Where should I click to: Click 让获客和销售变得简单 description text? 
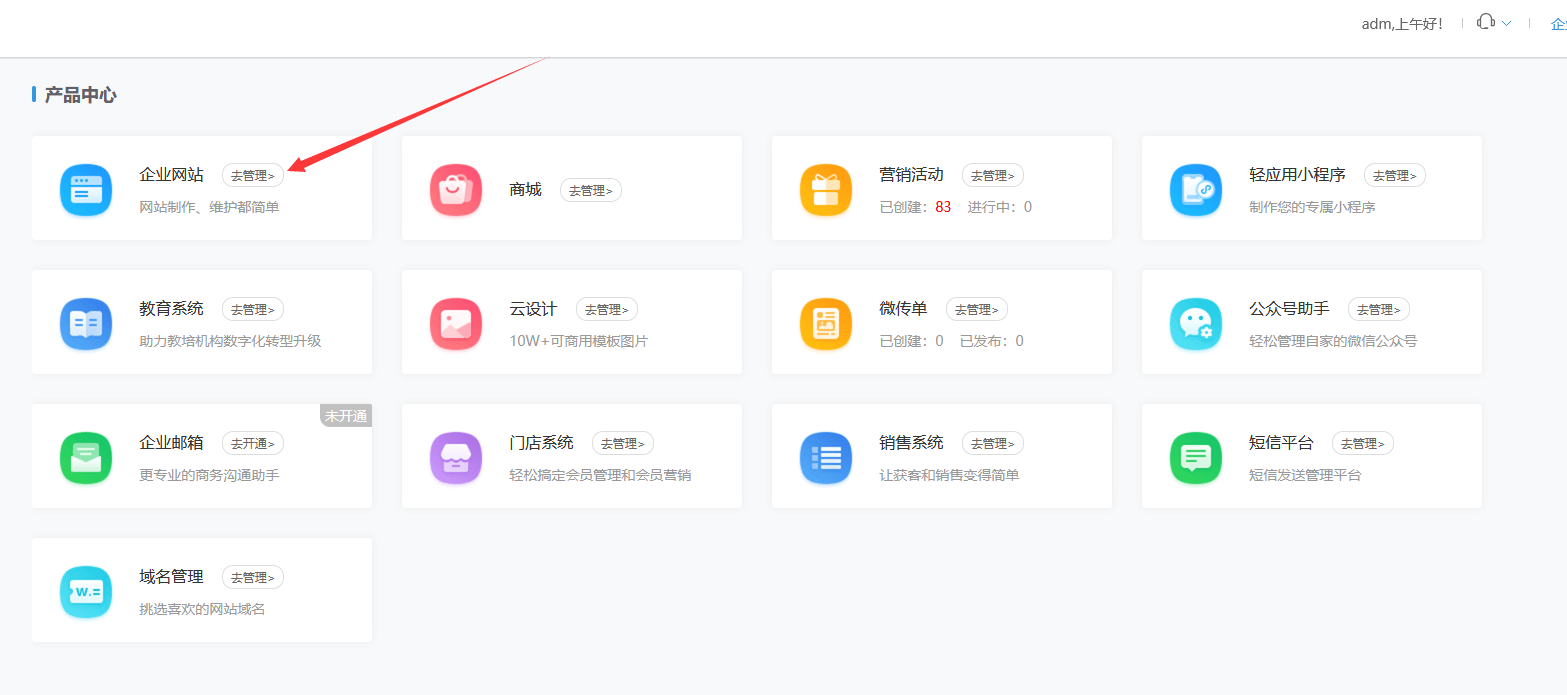pos(949,475)
